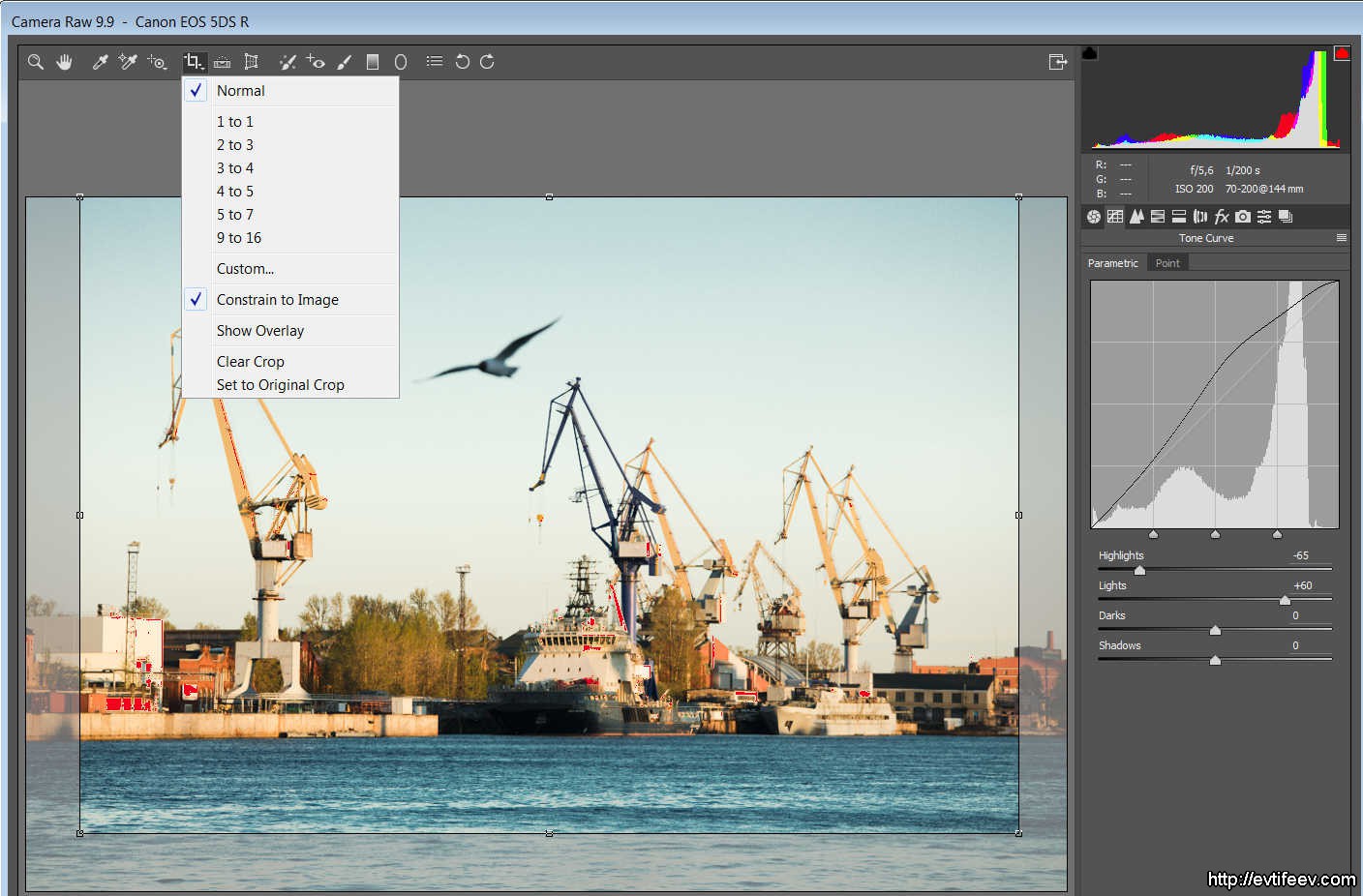Toggle the highlight clipping warning indicator

tap(1342, 53)
